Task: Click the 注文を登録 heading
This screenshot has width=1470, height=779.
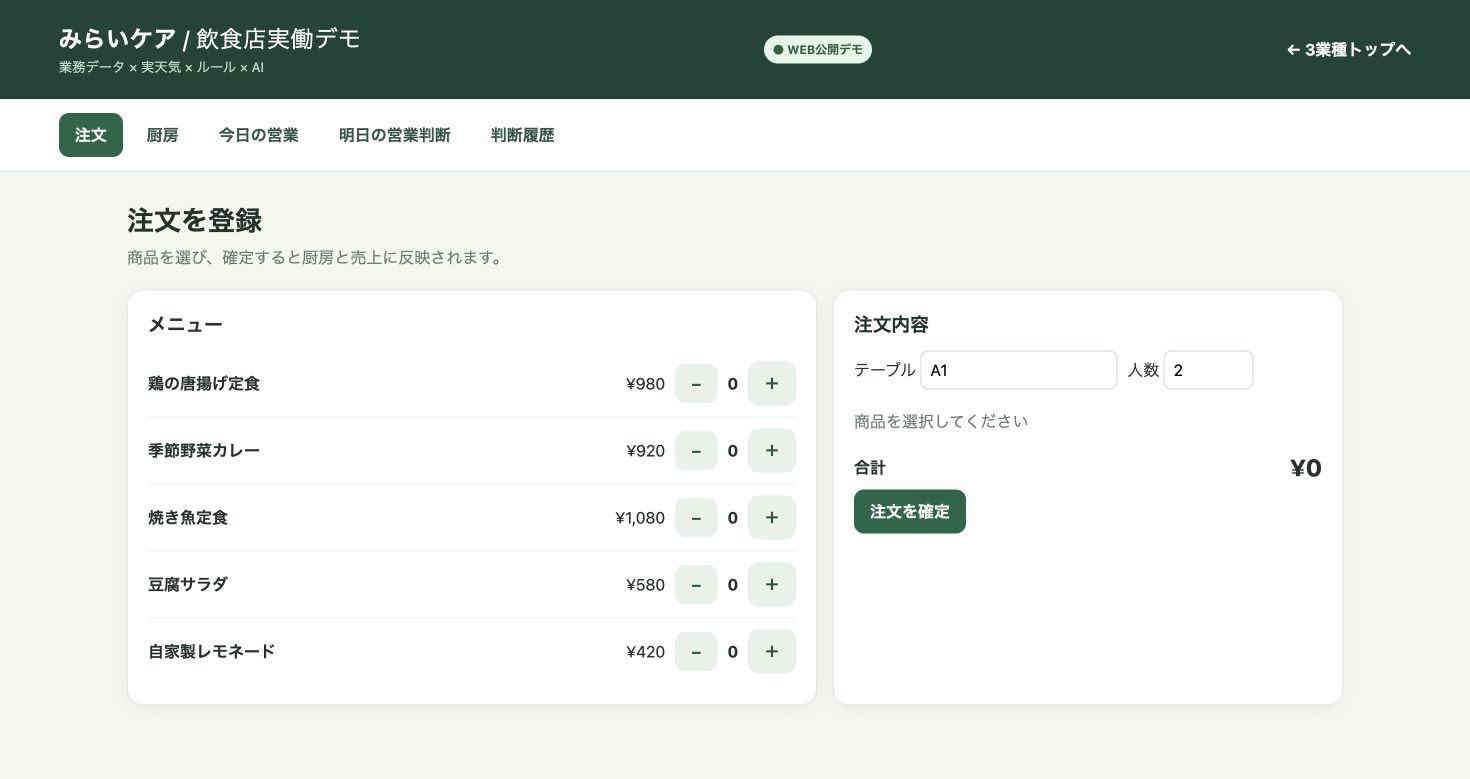Action: pyautogui.click(x=195, y=220)
